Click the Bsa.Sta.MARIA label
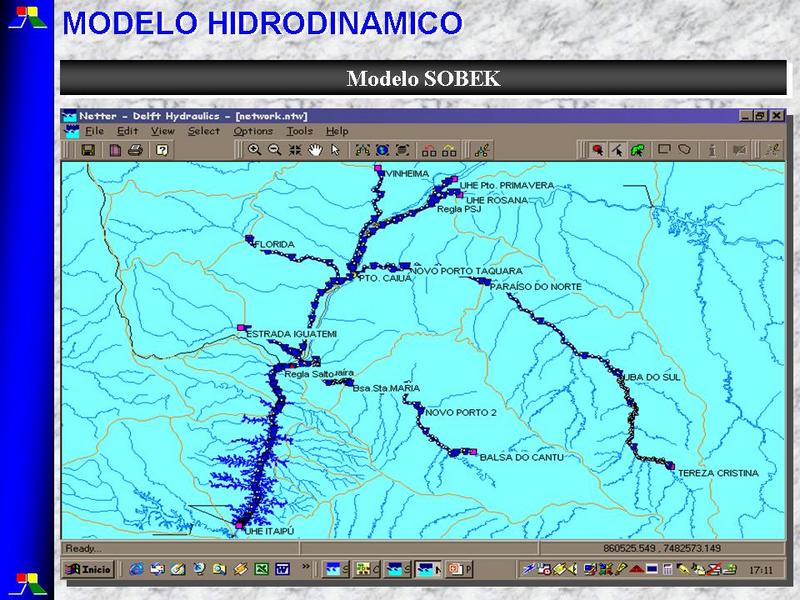The width and height of the screenshot is (800, 600). pyautogui.click(x=386, y=388)
